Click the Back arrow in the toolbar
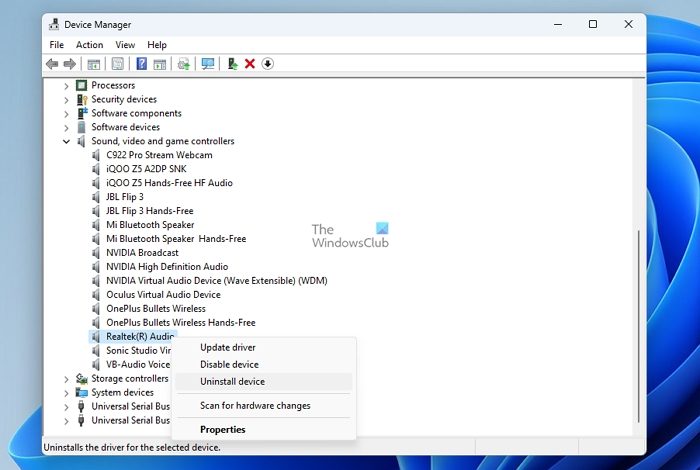The width and height of the screenshot is (700, 470). point(52,64)
